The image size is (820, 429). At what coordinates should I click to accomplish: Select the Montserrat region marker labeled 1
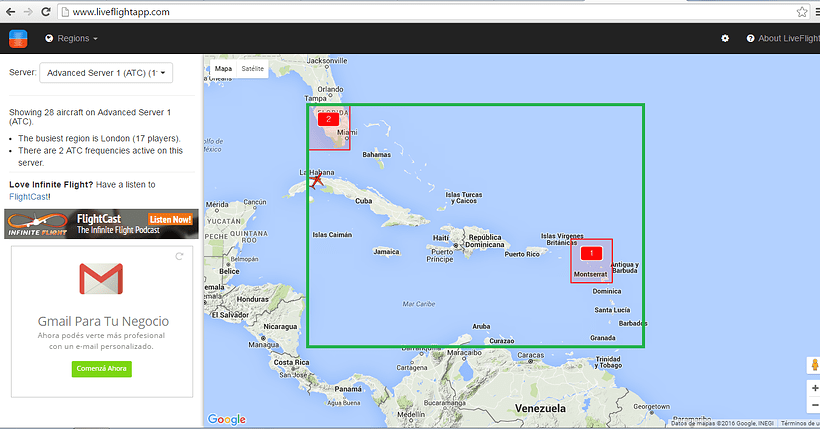coord(591,253)
